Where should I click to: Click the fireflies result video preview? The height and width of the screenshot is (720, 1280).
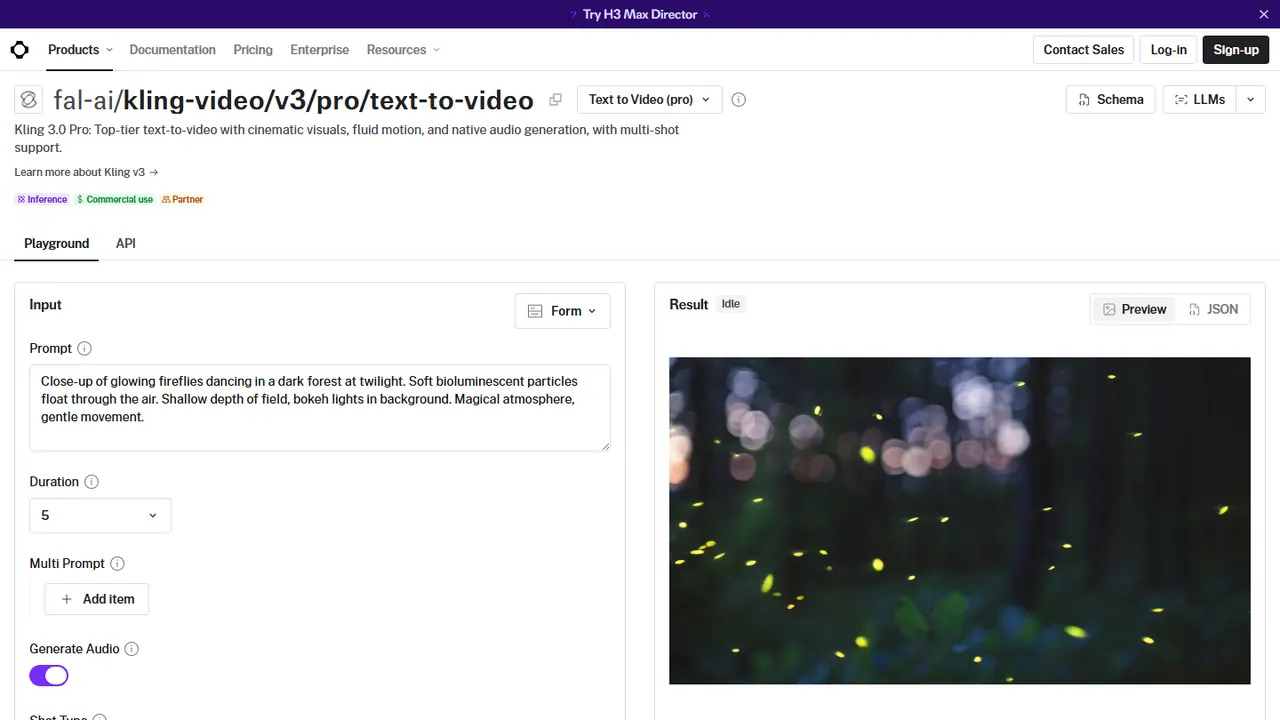tap(959, 520)
